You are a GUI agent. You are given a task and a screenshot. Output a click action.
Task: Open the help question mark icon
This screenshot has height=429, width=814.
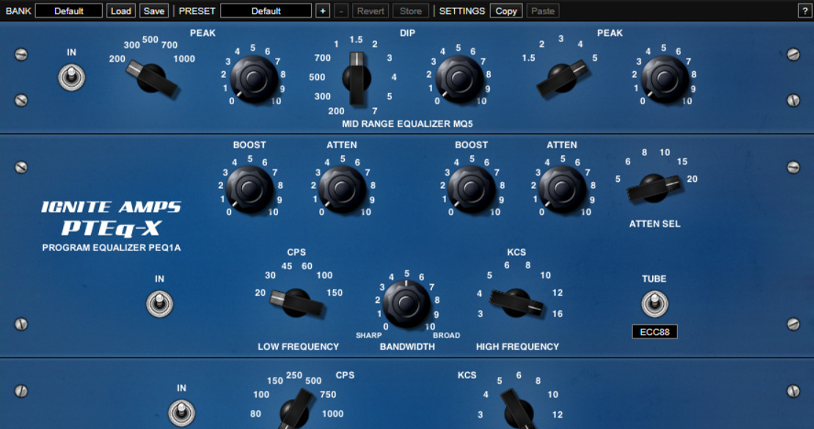tap(804, 11)
